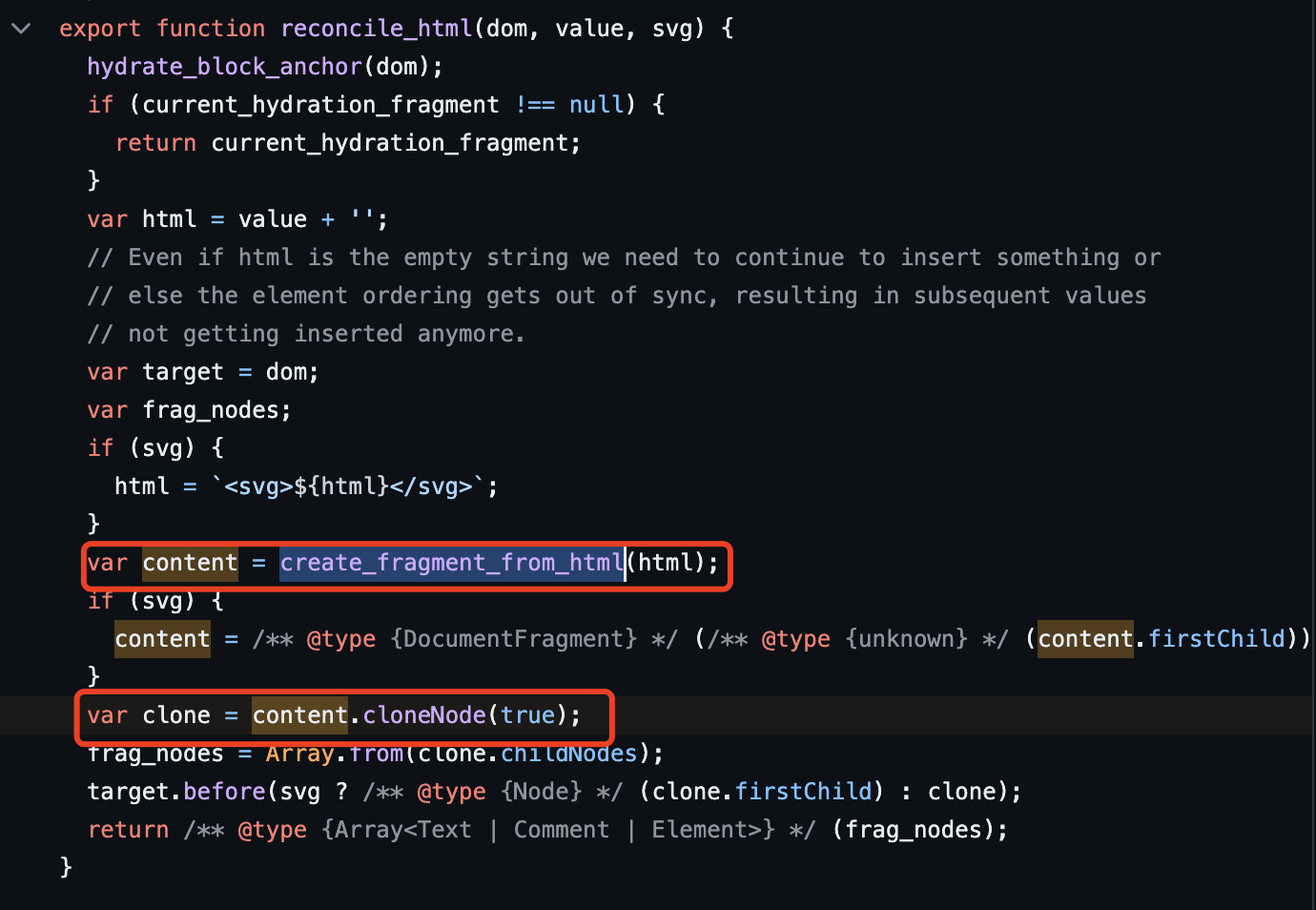Viewport: 1316px width, 910px height.
Task: Click the before method on target
Action: [224, 792]
